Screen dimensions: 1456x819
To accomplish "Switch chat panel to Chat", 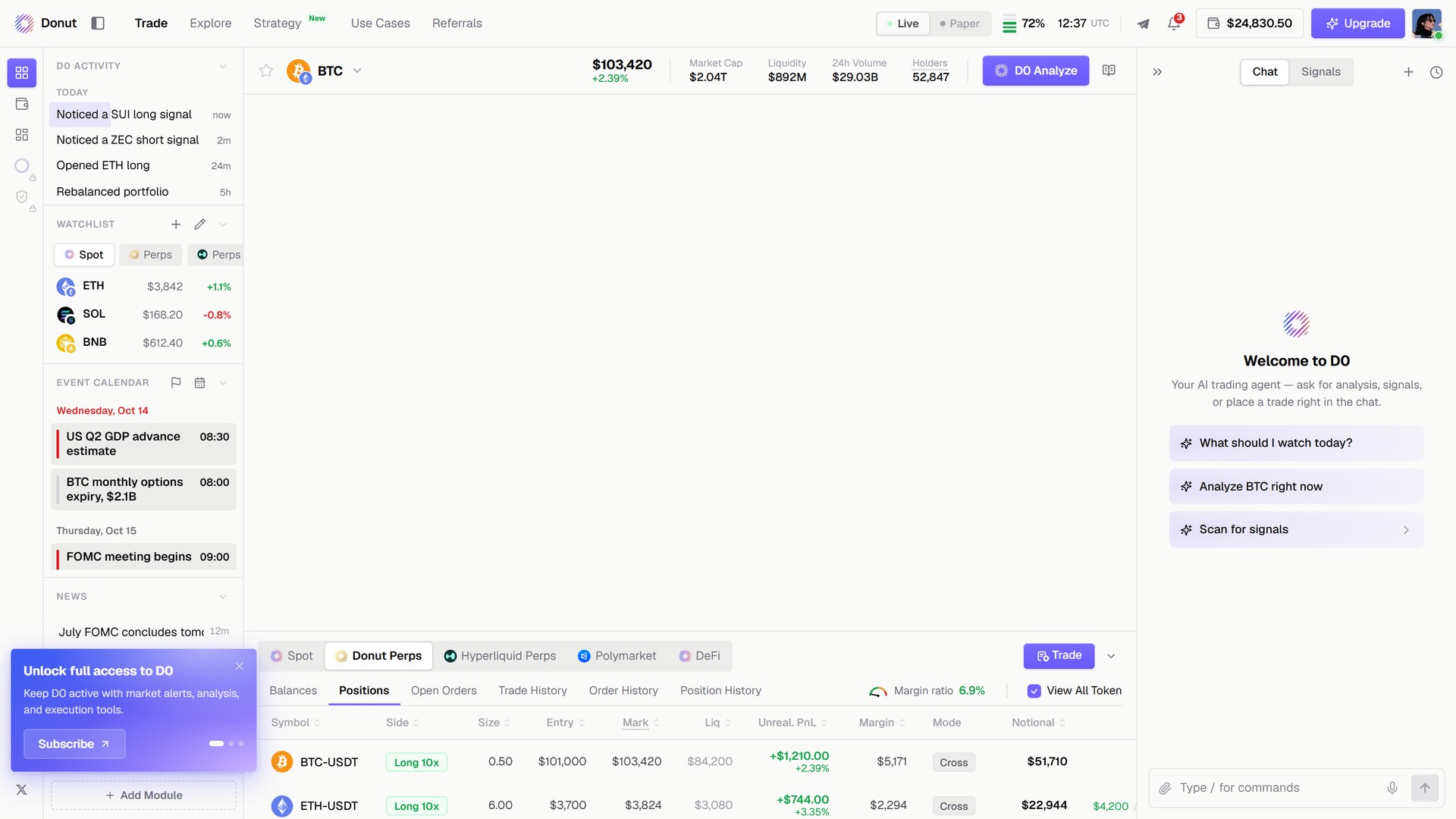I will pyautogui.click(x=1264, y=72).
